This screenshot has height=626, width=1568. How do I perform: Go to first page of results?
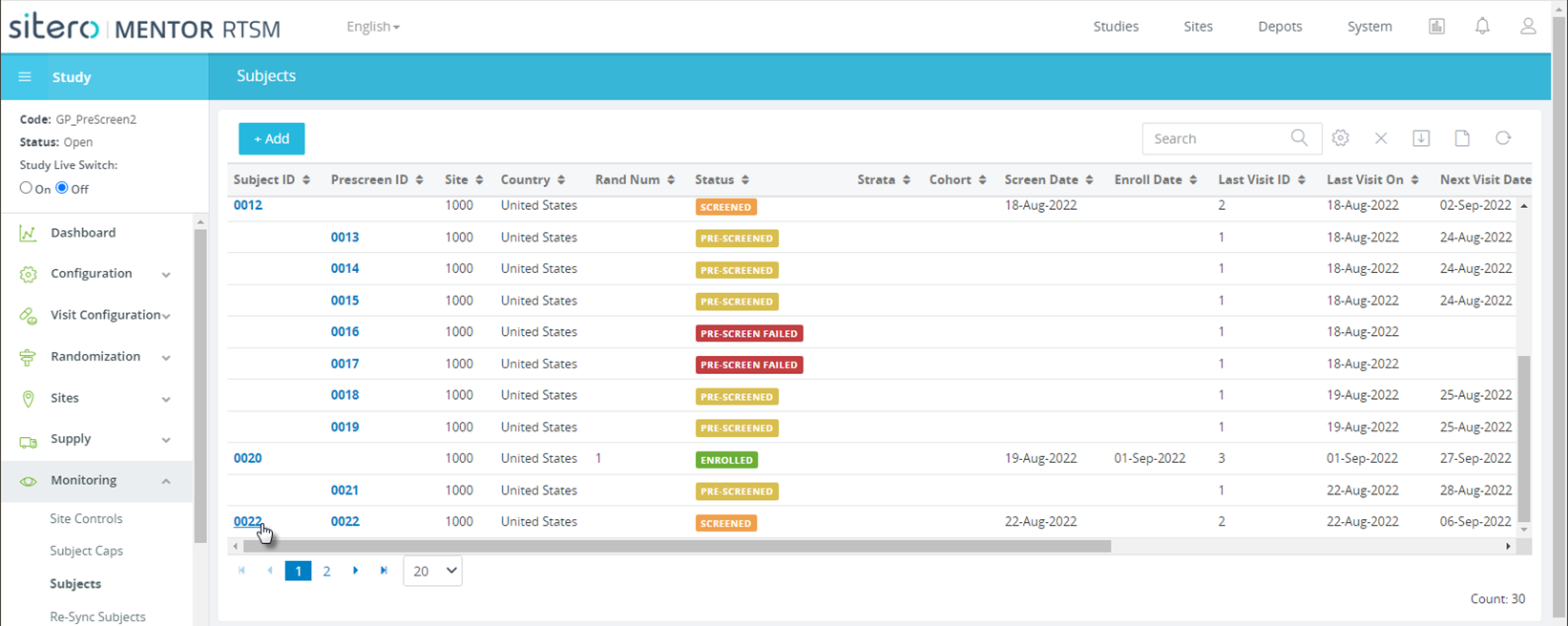tap(241, 571)
